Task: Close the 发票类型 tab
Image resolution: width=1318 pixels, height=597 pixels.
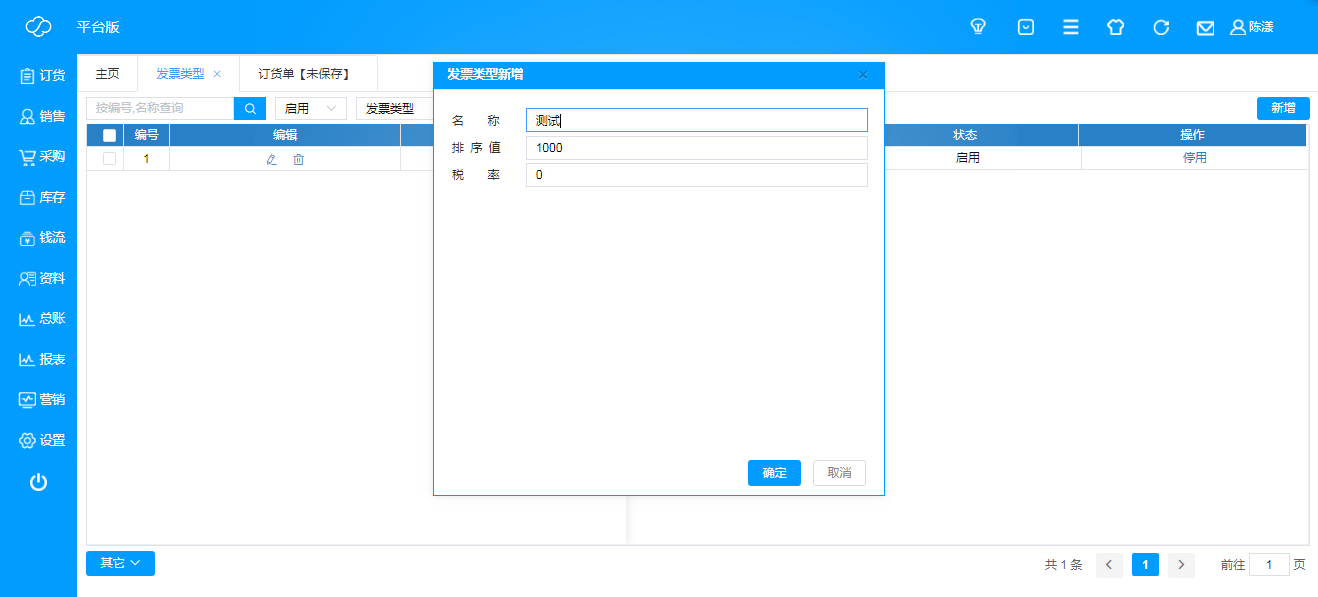Action: pyautogui.click(x=217, y=74)
